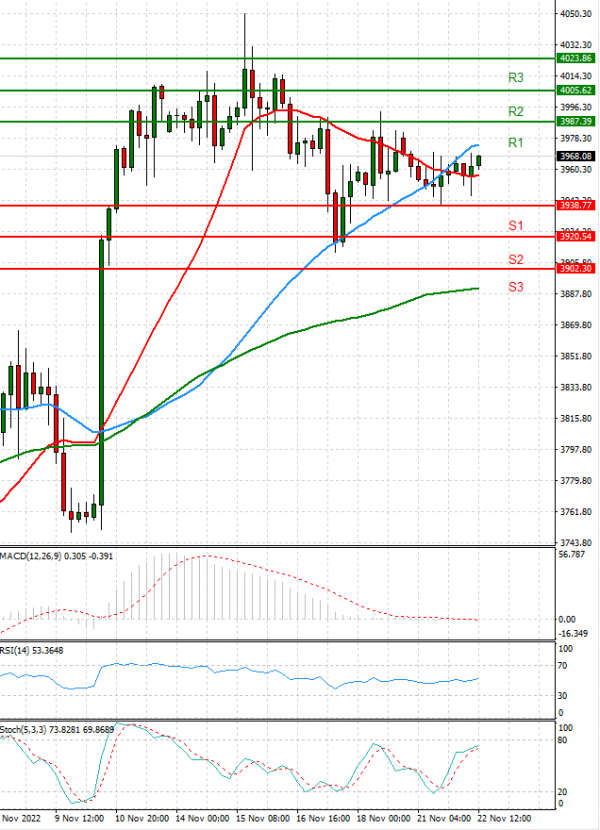Click the RSI scale level 30

pos(563,696)
